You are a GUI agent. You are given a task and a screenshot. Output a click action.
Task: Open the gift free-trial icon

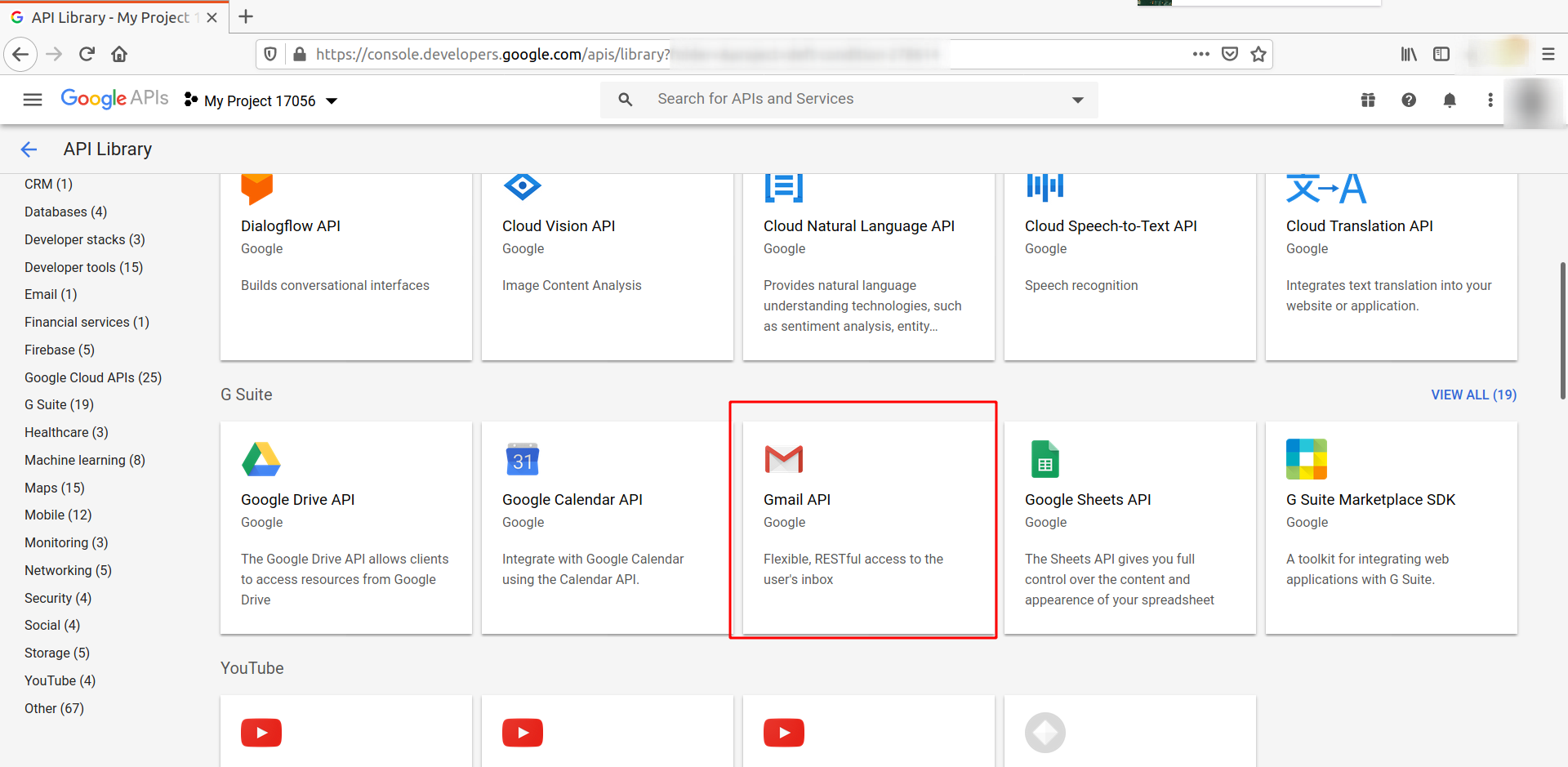(x=1368, y=100)
